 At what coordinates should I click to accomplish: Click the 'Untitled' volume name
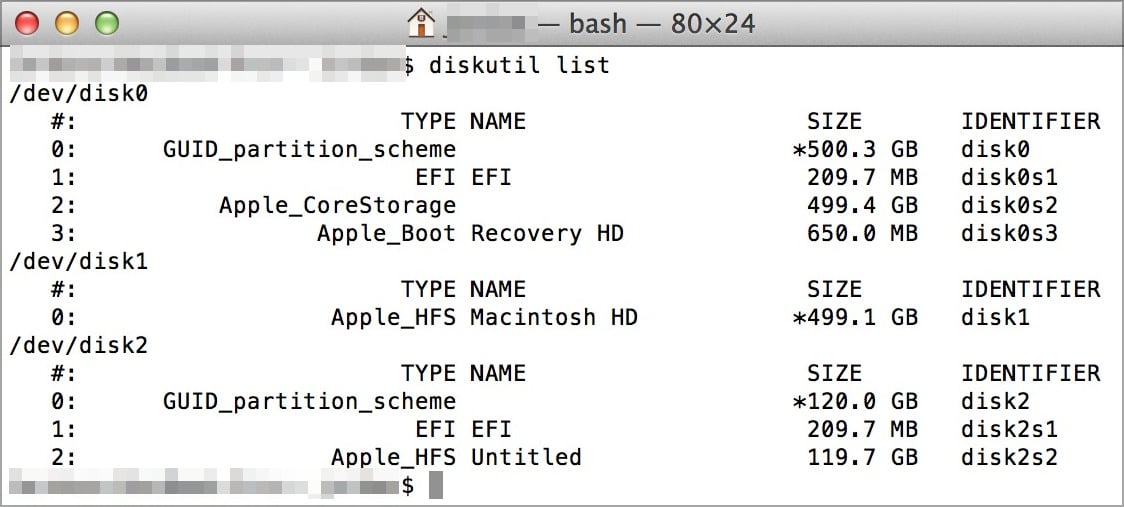[526, 458]
